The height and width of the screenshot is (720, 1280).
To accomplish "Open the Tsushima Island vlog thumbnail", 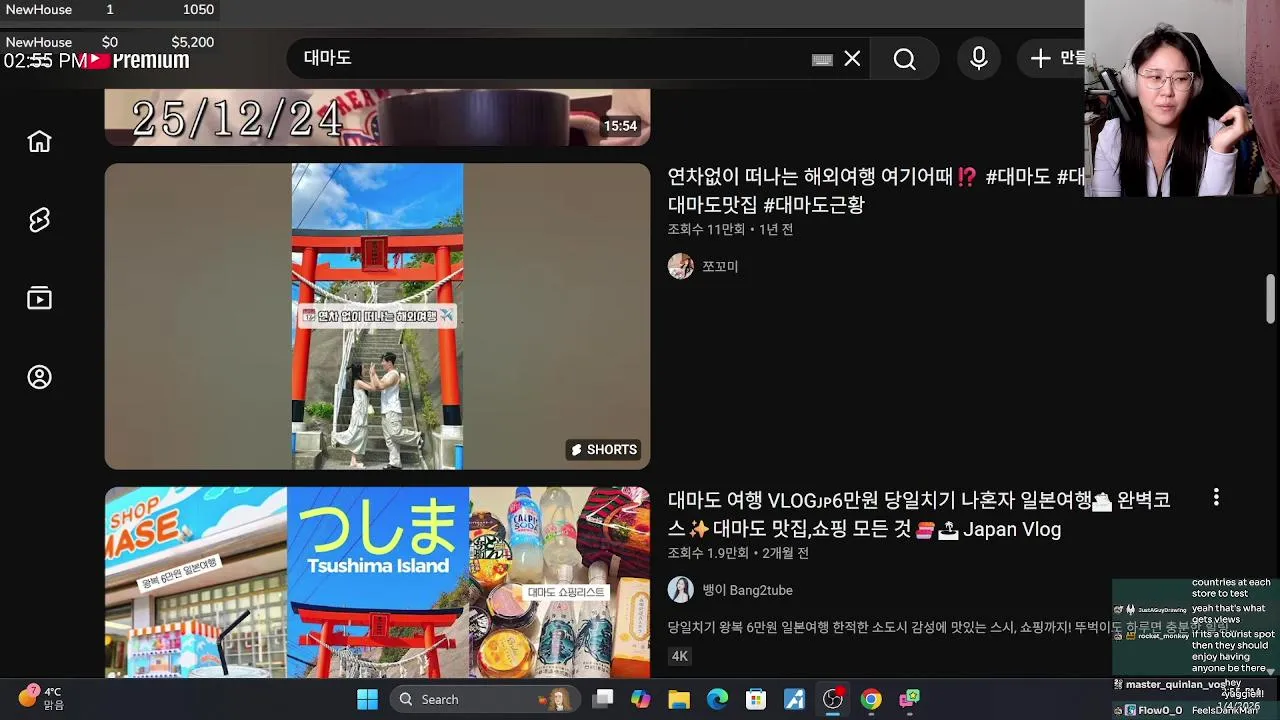I will [377, 582].
